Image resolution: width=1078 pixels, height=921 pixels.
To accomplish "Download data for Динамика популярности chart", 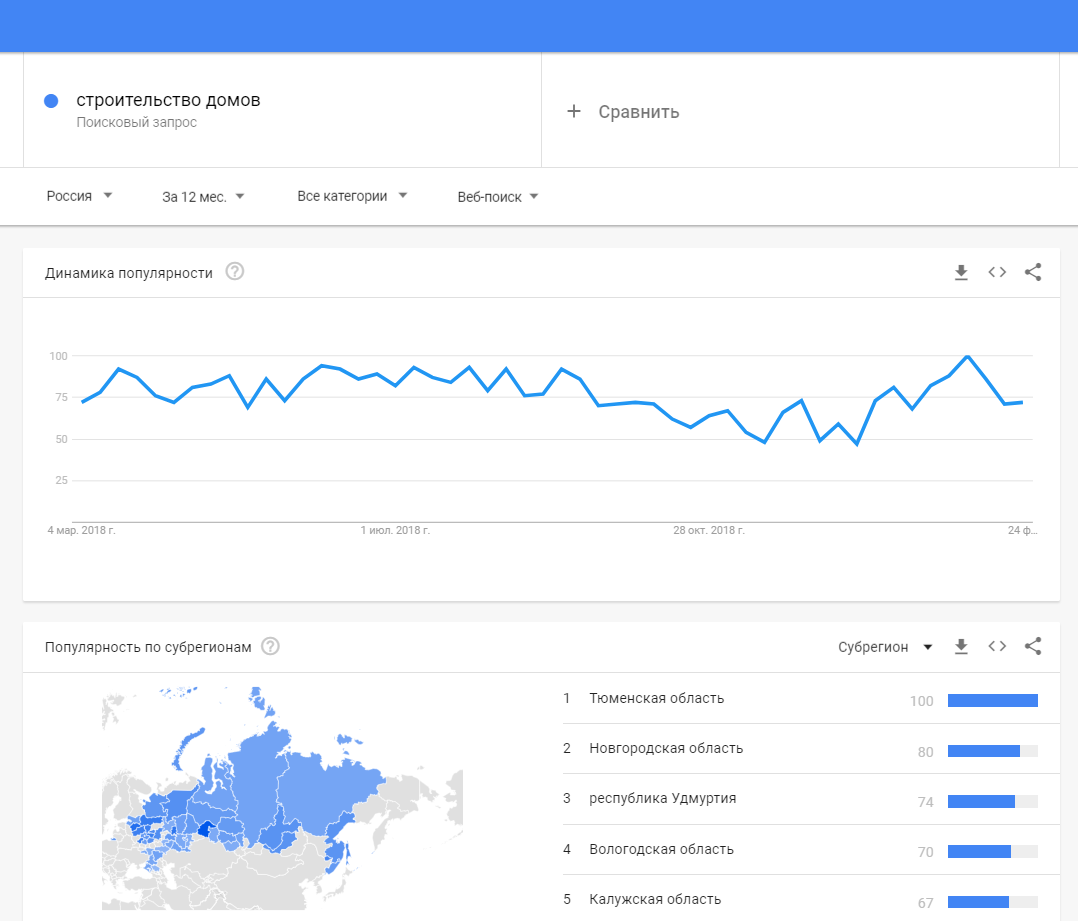I will coord(961,271).
